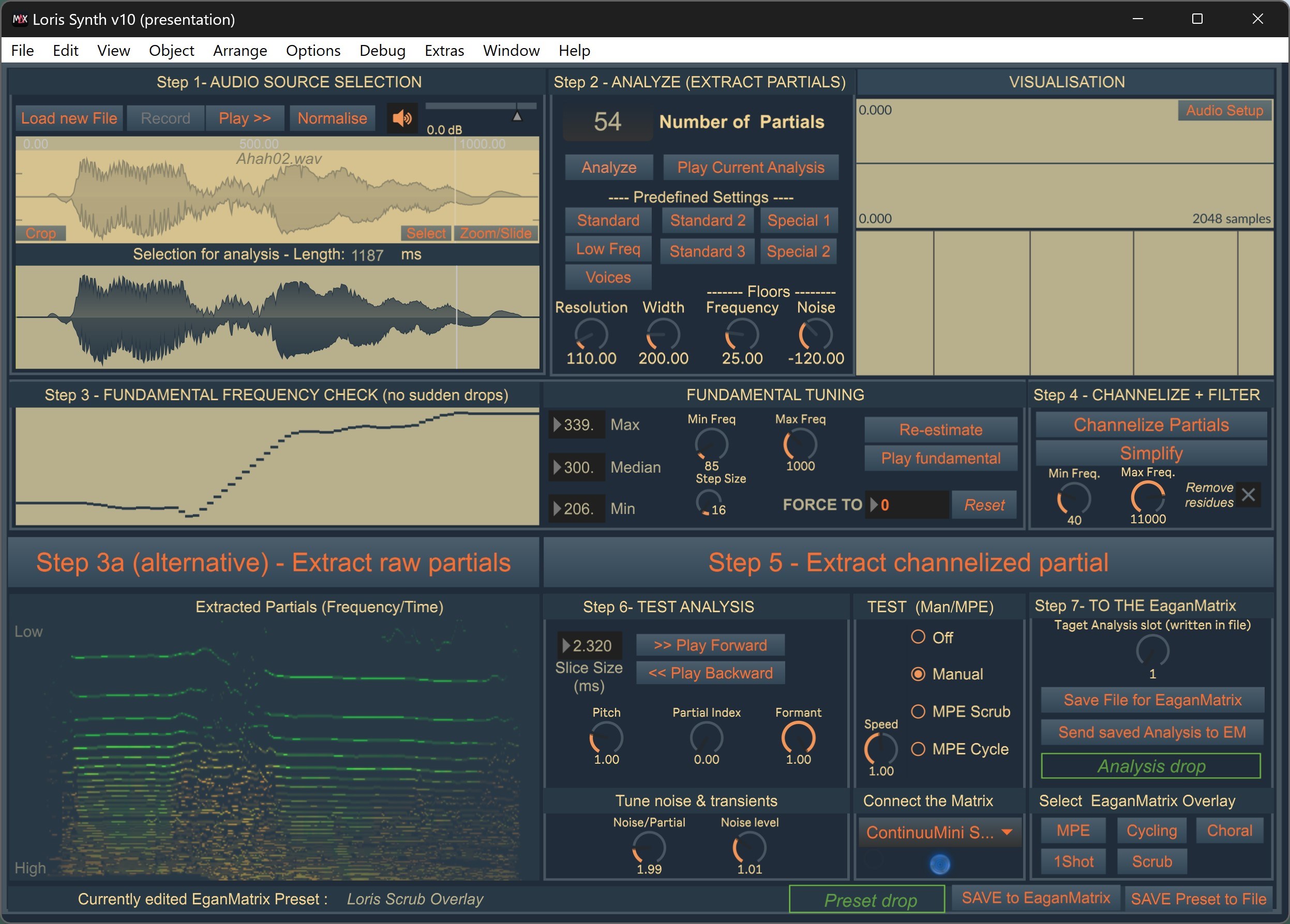The height and width of the screenshot is (924, 1290).
Task: Click the Formant knob
Action: pyautogui.click(x=798, y=737)
